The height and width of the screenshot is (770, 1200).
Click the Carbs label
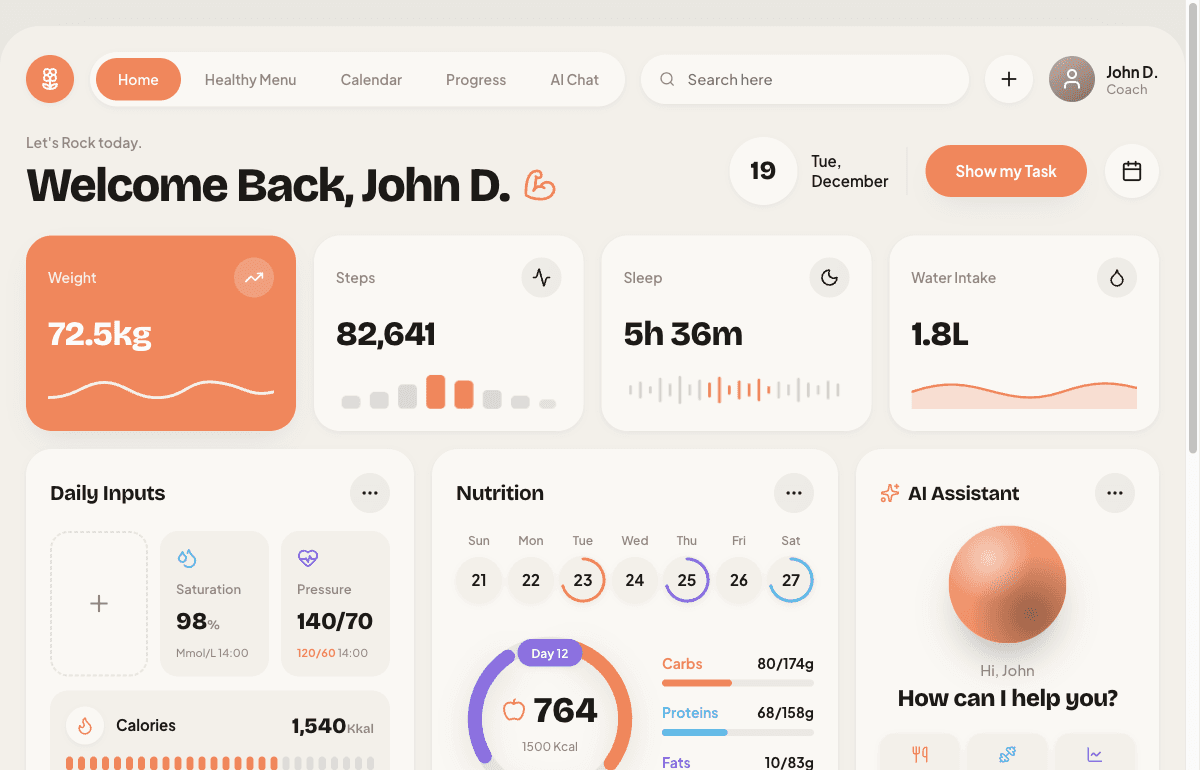click(682, 664)
